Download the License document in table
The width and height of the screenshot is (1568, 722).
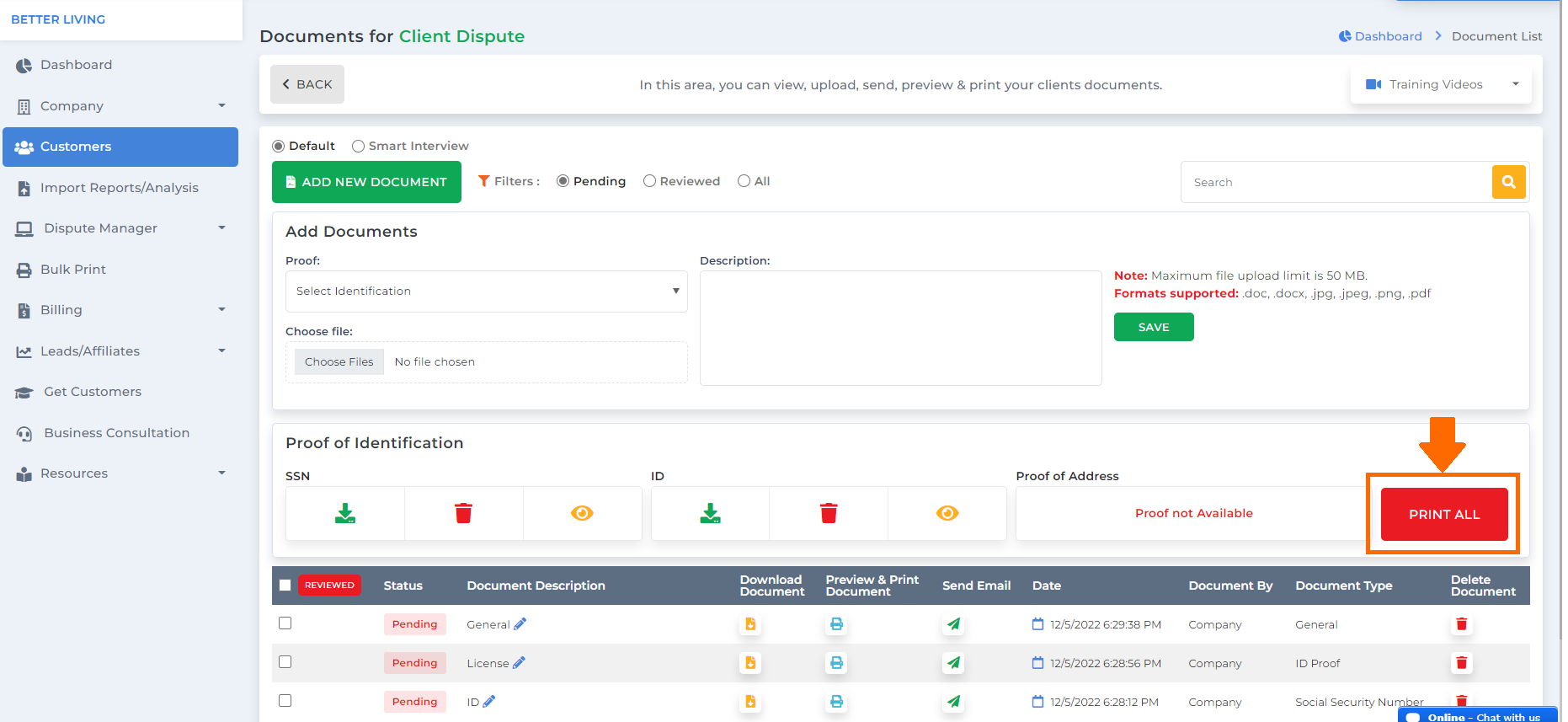click(x=750, y=663)
